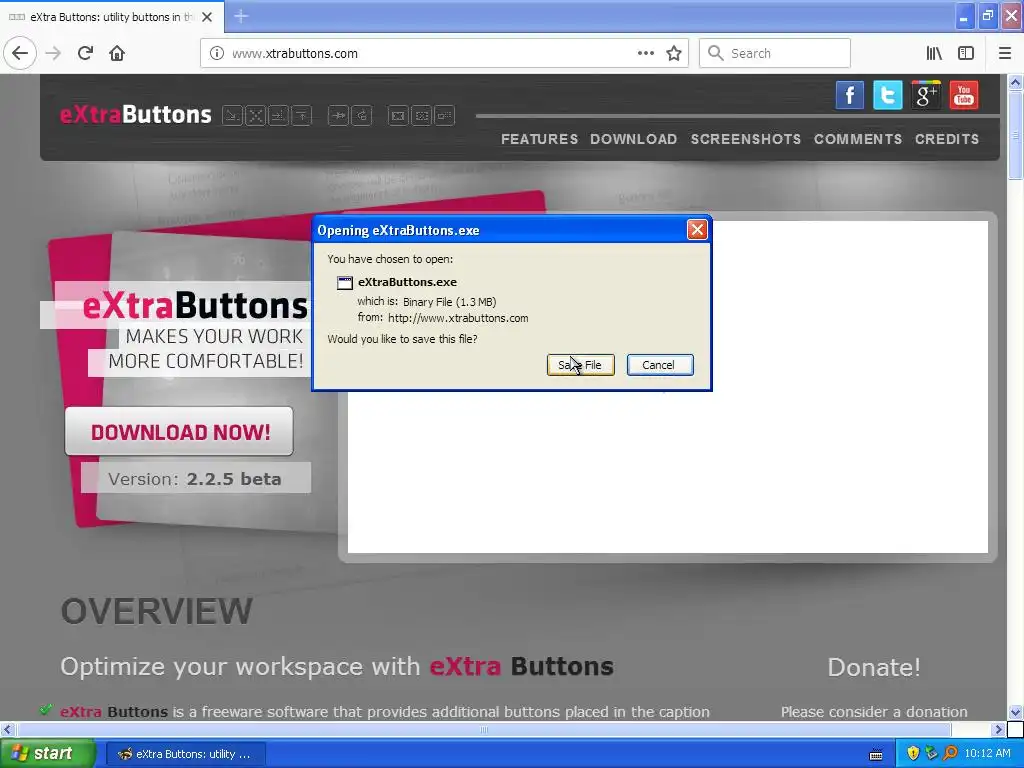Click the browser forward arrow
1024x768 pixels.
[x=53, y=53]
